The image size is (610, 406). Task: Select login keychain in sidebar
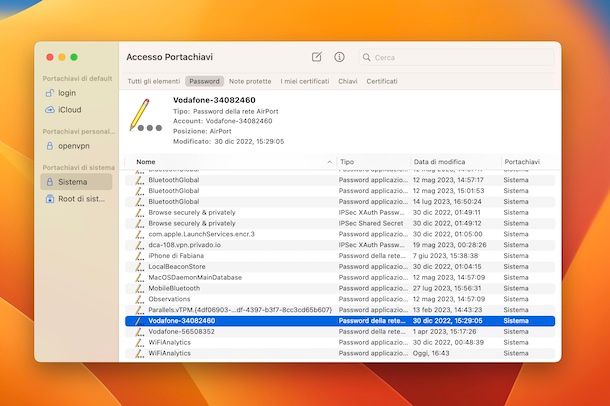click(x=67, y=93)
